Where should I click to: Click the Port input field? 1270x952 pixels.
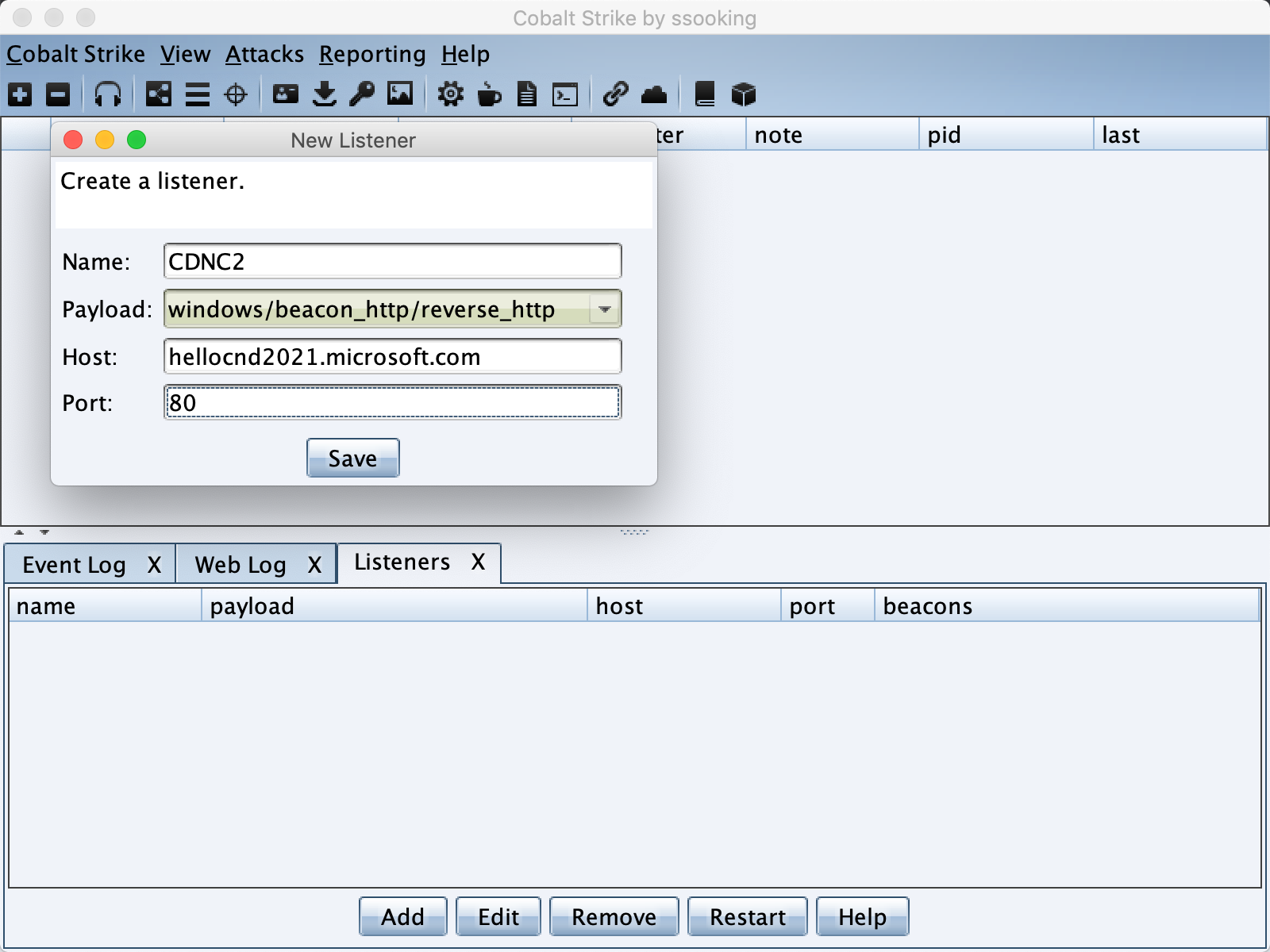click(393, 402)
